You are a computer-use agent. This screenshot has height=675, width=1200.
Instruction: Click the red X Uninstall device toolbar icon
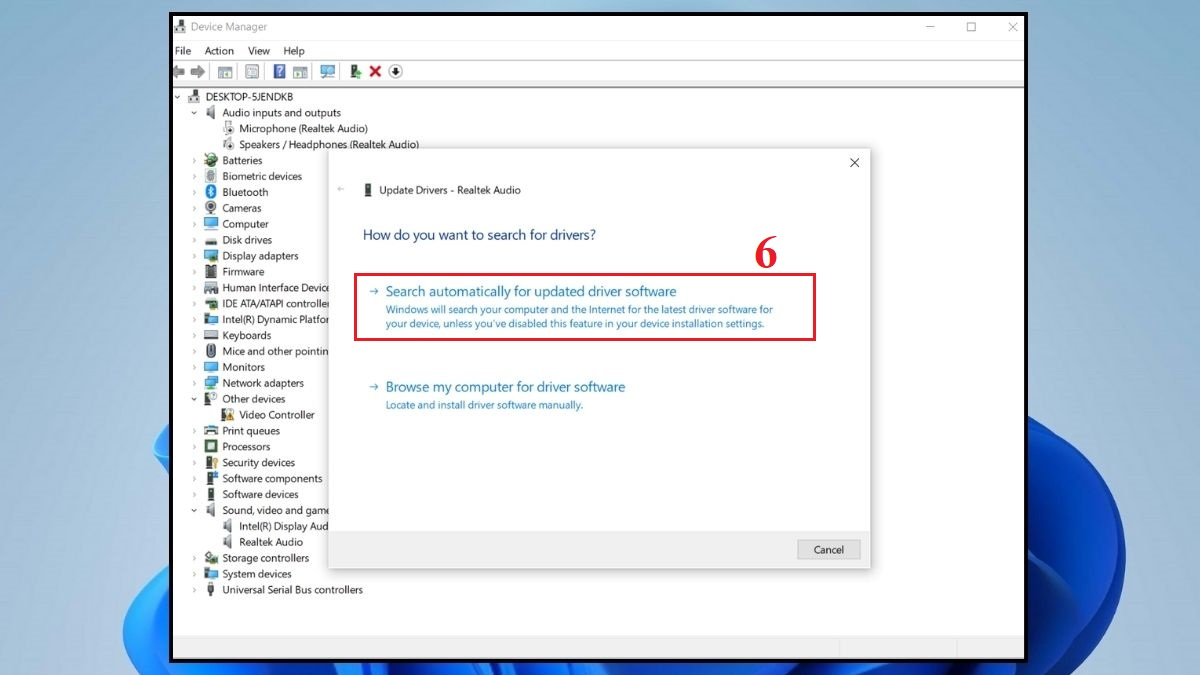(375, 71)
